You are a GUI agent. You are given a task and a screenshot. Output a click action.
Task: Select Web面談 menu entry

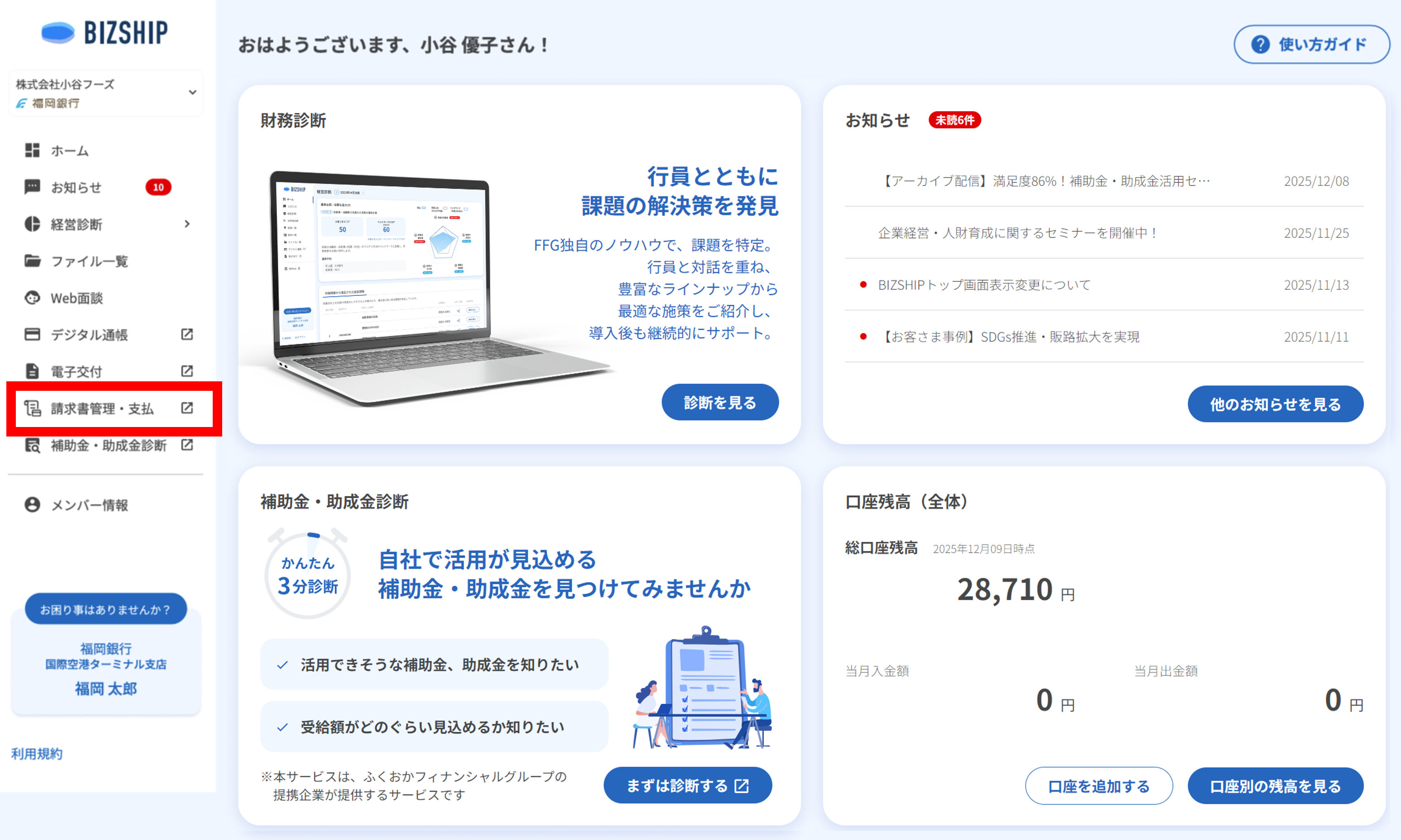pos(76,298)
